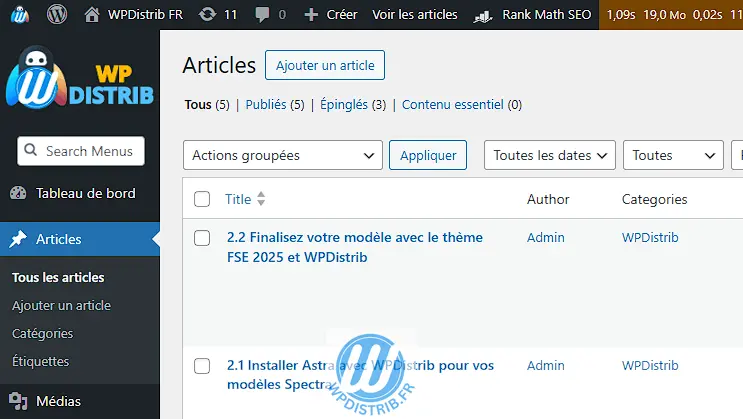Filter by Tous (5) posts
The width and height of the screenshot is (743, 419).
click(x=207, y=104)
